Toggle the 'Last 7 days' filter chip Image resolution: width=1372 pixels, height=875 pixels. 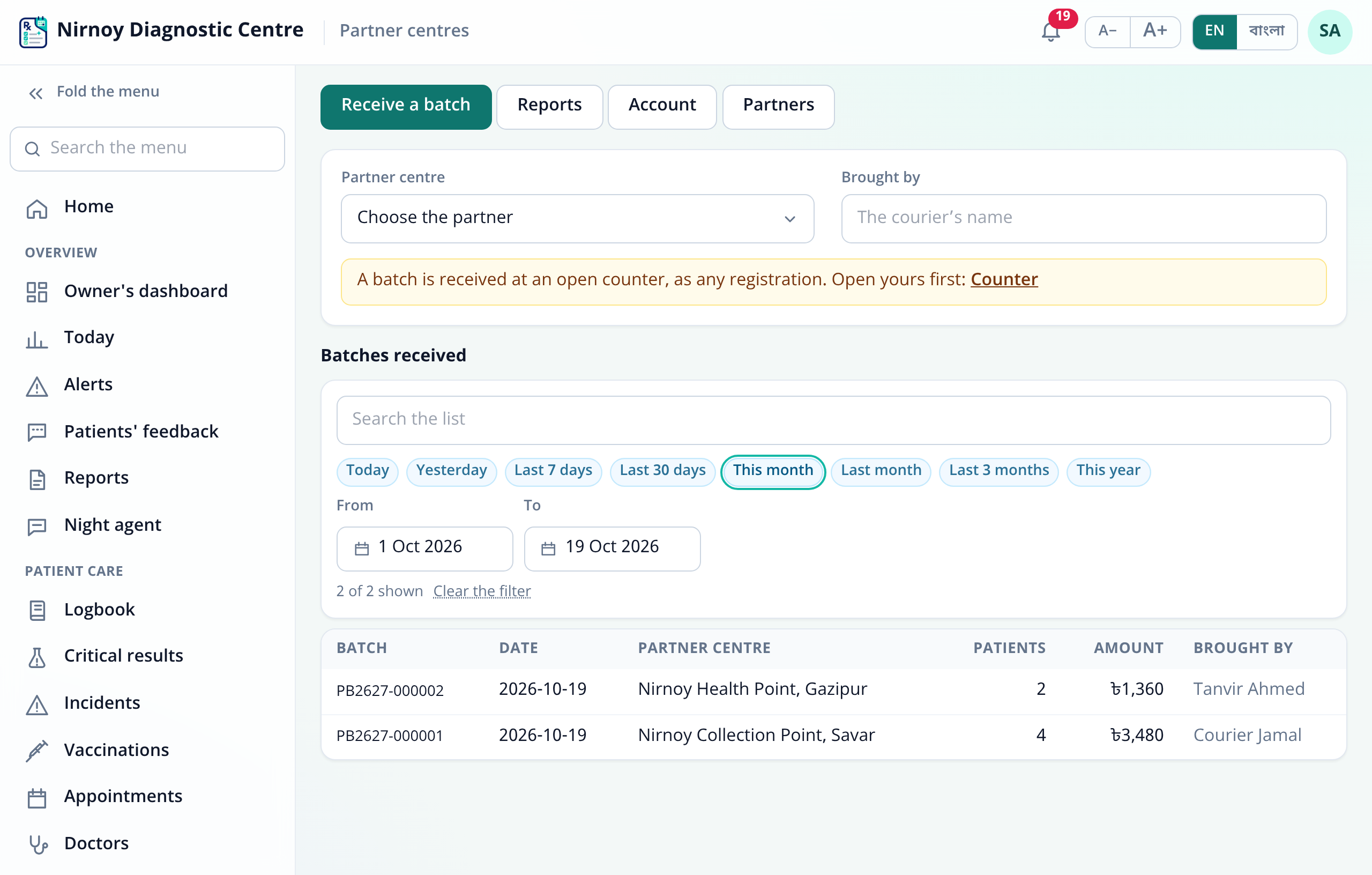(553, 471)
